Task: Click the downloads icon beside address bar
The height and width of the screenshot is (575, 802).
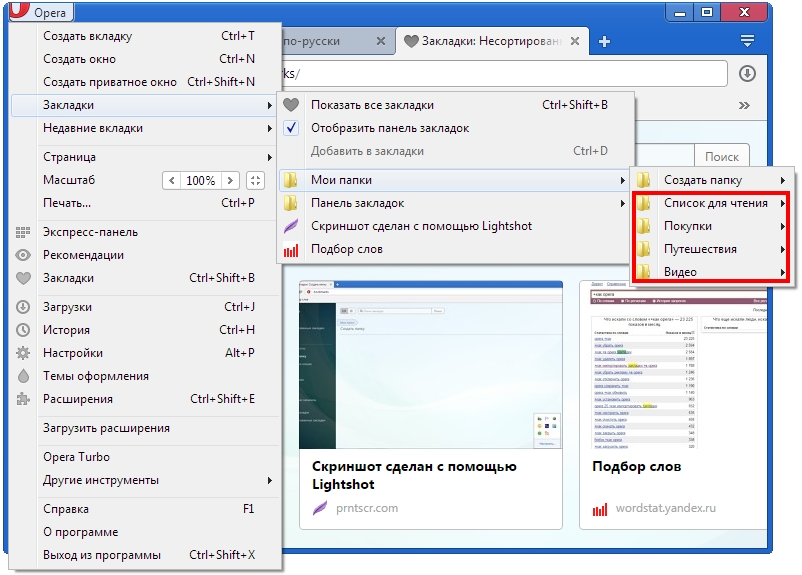Action: (x=747, y=74)
